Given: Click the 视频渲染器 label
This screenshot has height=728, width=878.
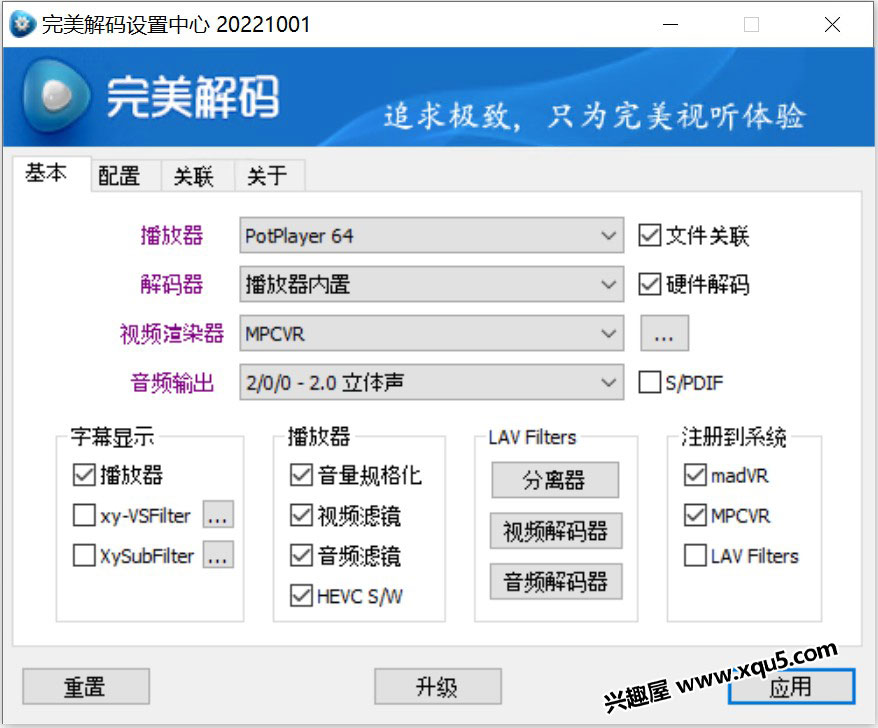Looking at the screenshot, I should tap(172, 334).
